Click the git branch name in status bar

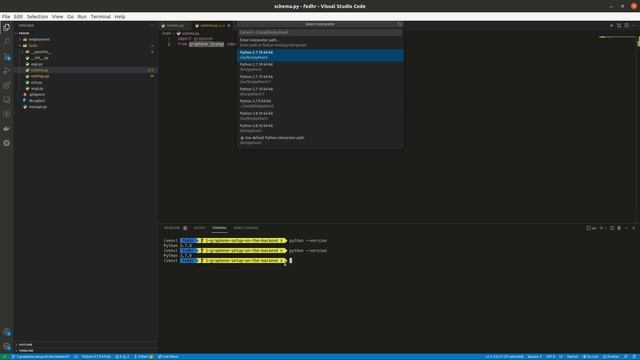pyautogui.click(x=40, y=357)
